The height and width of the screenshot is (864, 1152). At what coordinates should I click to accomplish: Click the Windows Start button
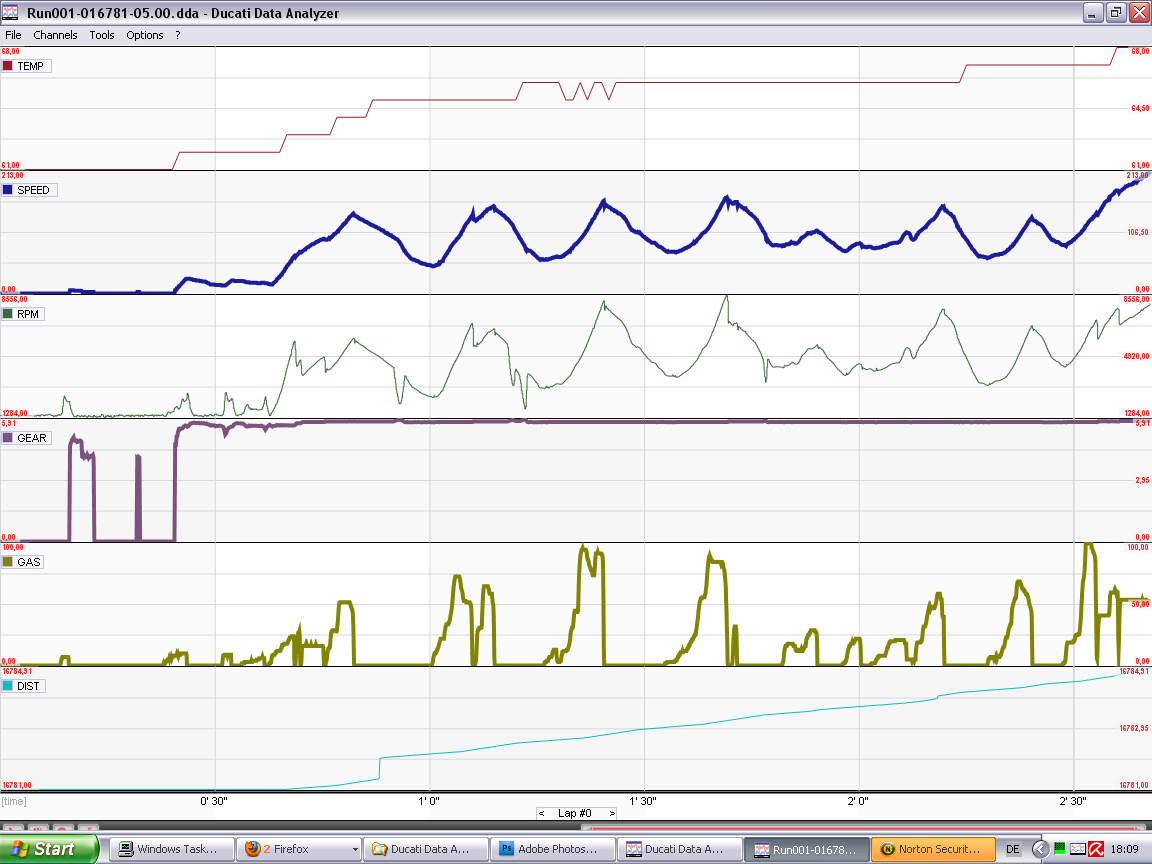[49, 849]
